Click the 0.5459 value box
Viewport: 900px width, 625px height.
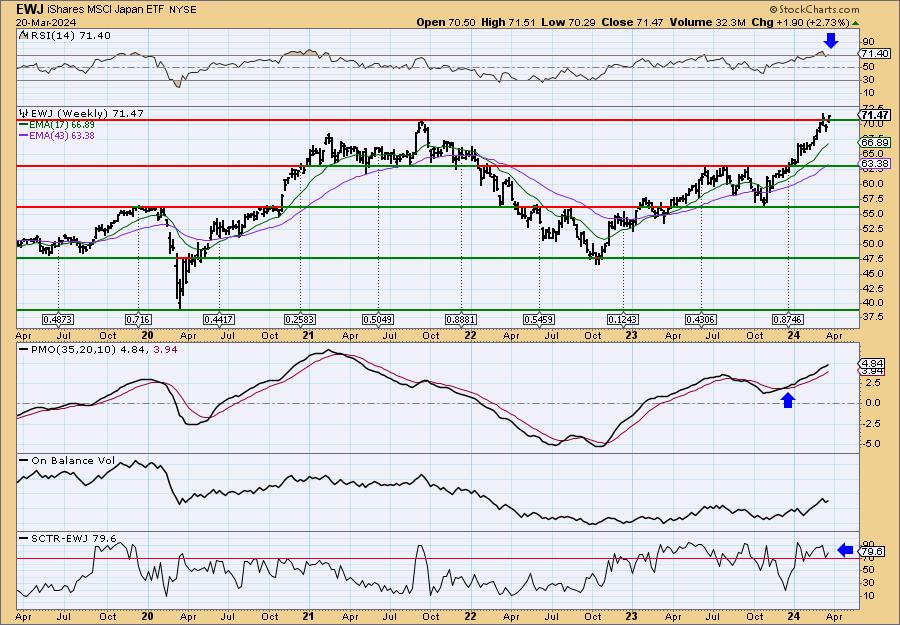539,319
